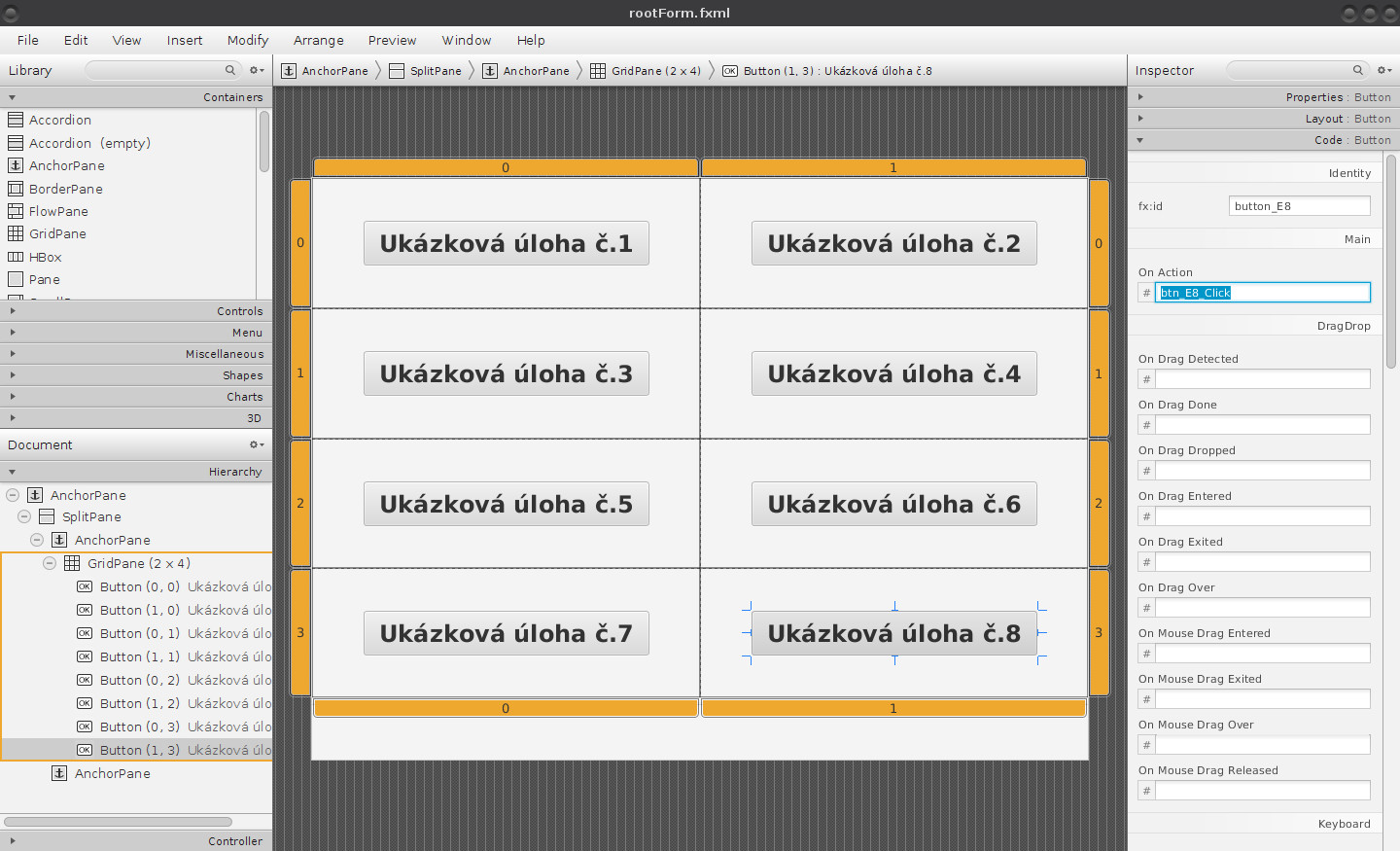Click the fx:id field containing button_E8

[1300, 206]
